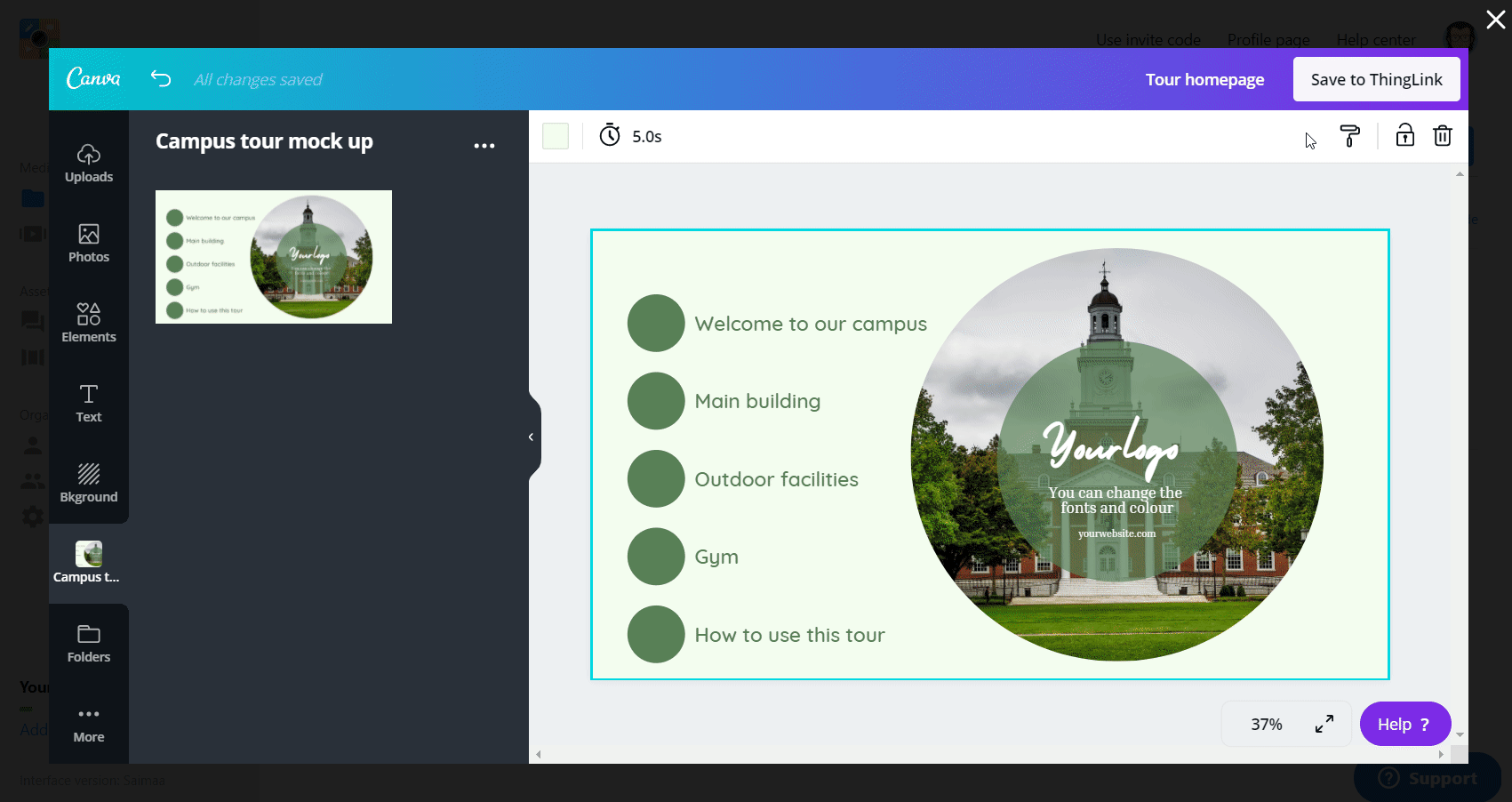The image size is (1512, 802).
Task: Toggle fullscreen presentation view
Action: pos(1324,724)
